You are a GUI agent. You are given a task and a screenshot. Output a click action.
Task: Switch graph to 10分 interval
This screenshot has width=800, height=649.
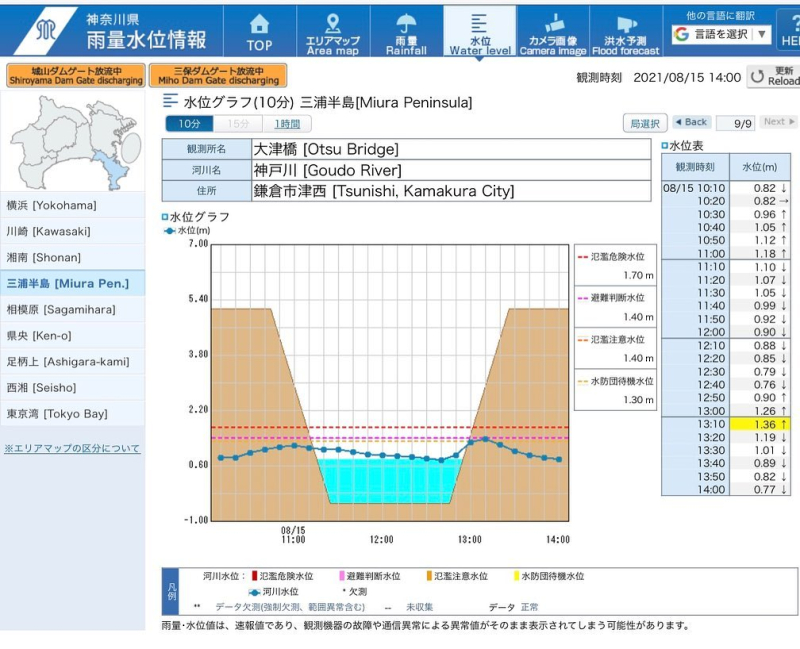point(189,124)
